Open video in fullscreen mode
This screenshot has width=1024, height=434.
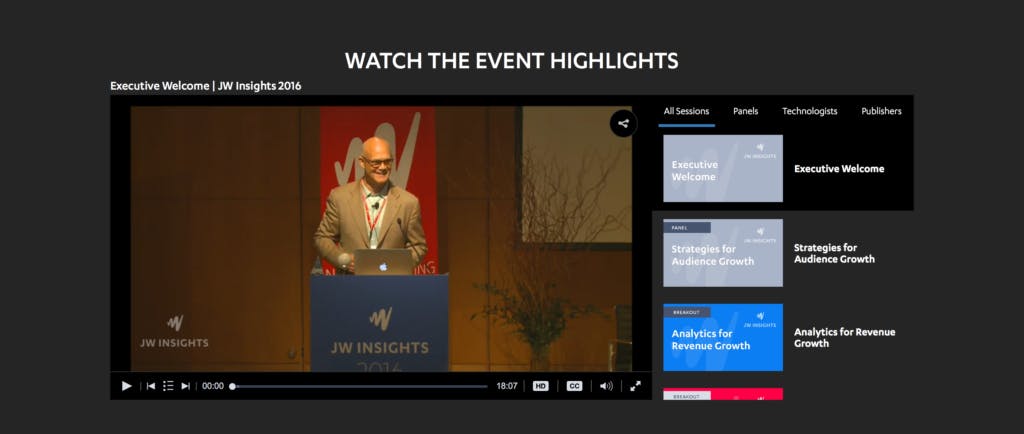pos(635,386)
